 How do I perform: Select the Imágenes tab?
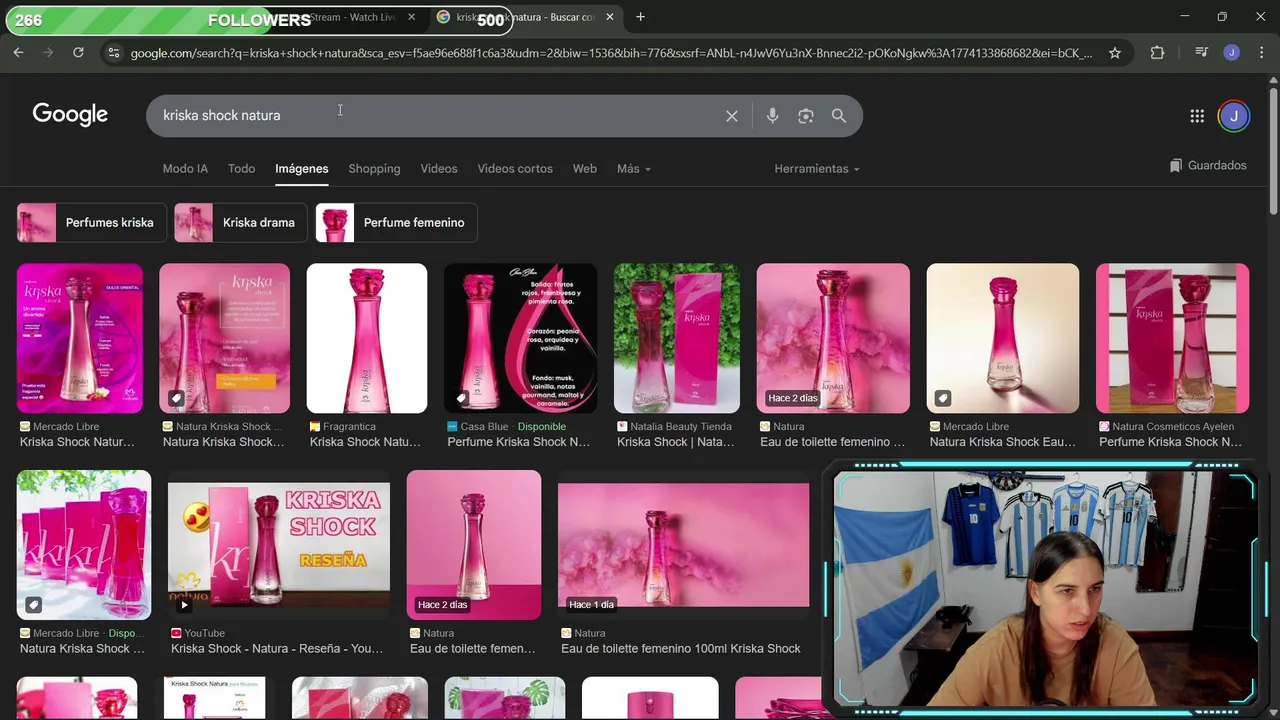click(302, 169)
